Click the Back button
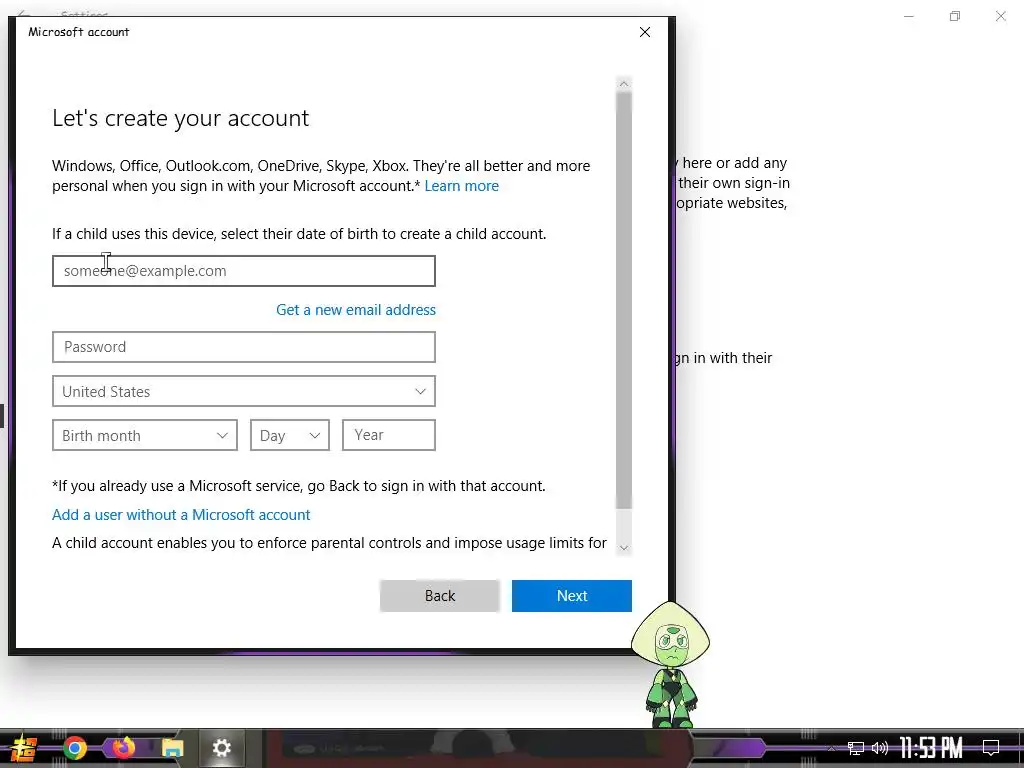Image resolution: width=1024 pixels, height=768 pixels. click(x=440, y=596)
